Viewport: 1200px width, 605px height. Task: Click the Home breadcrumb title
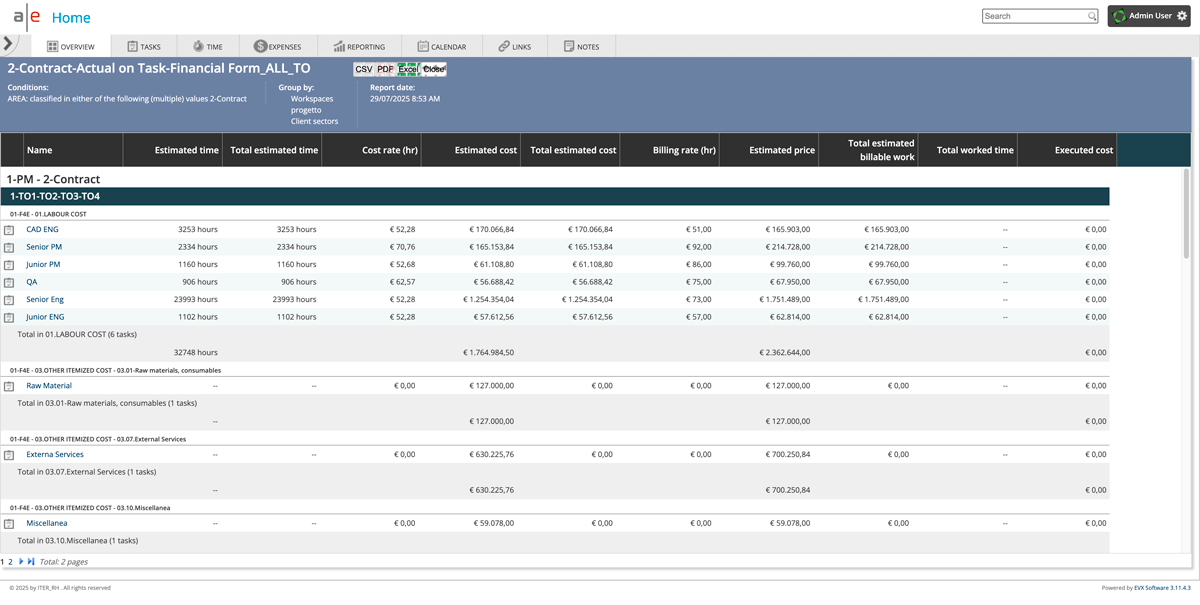coord(71,18)
